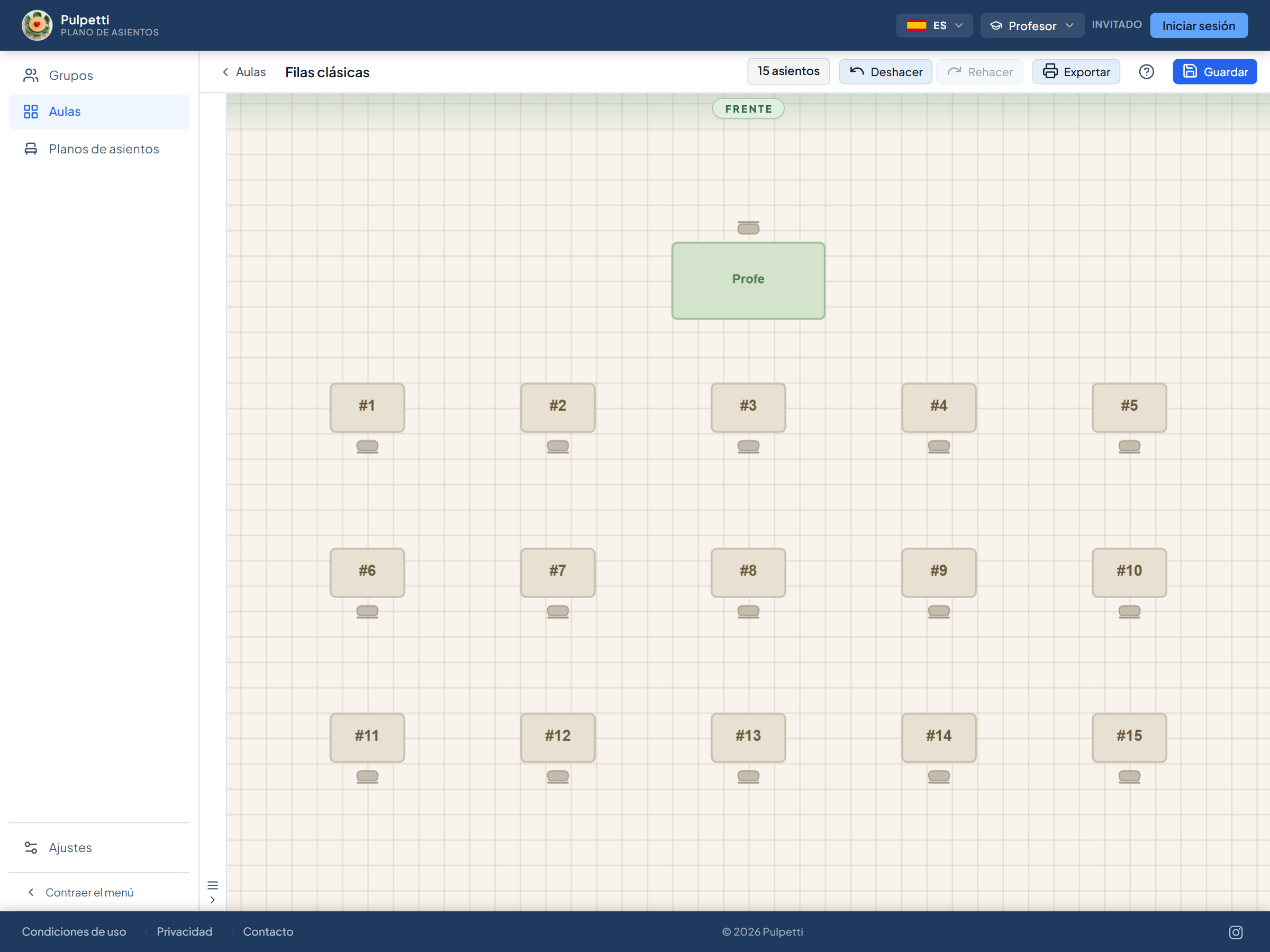Save the layout with Guardar

coord(1214,72)
